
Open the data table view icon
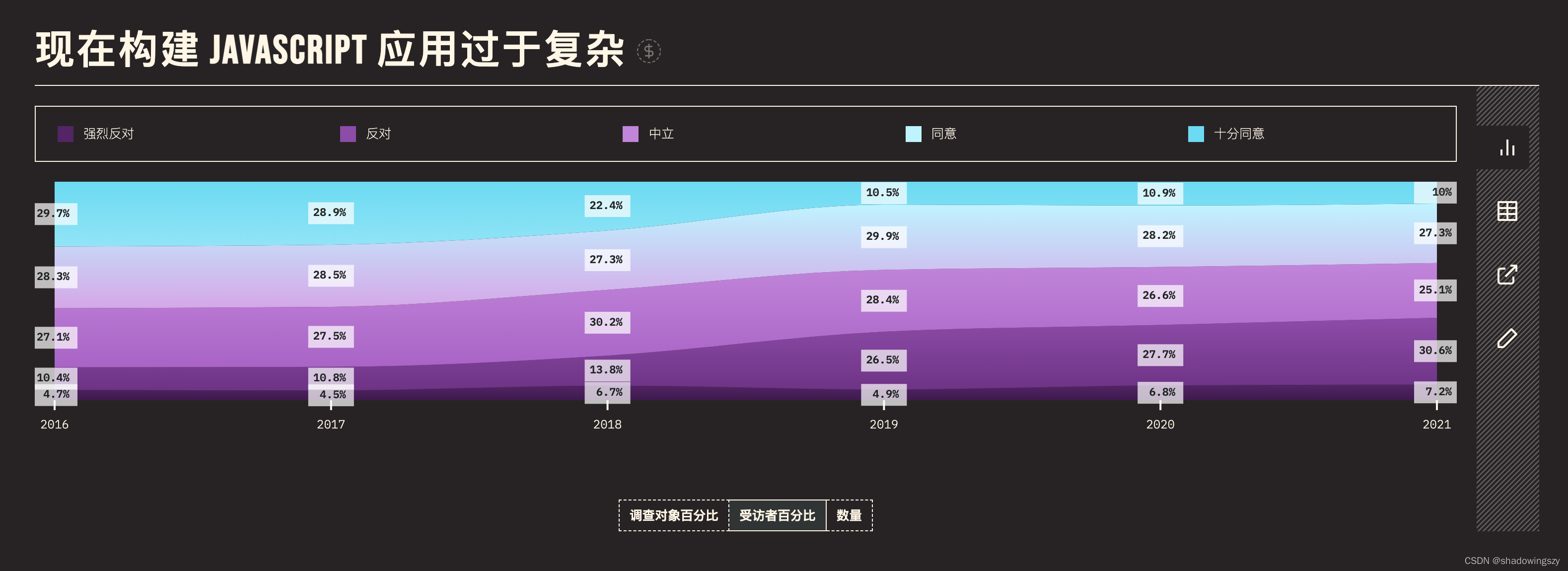point(1506,211)
